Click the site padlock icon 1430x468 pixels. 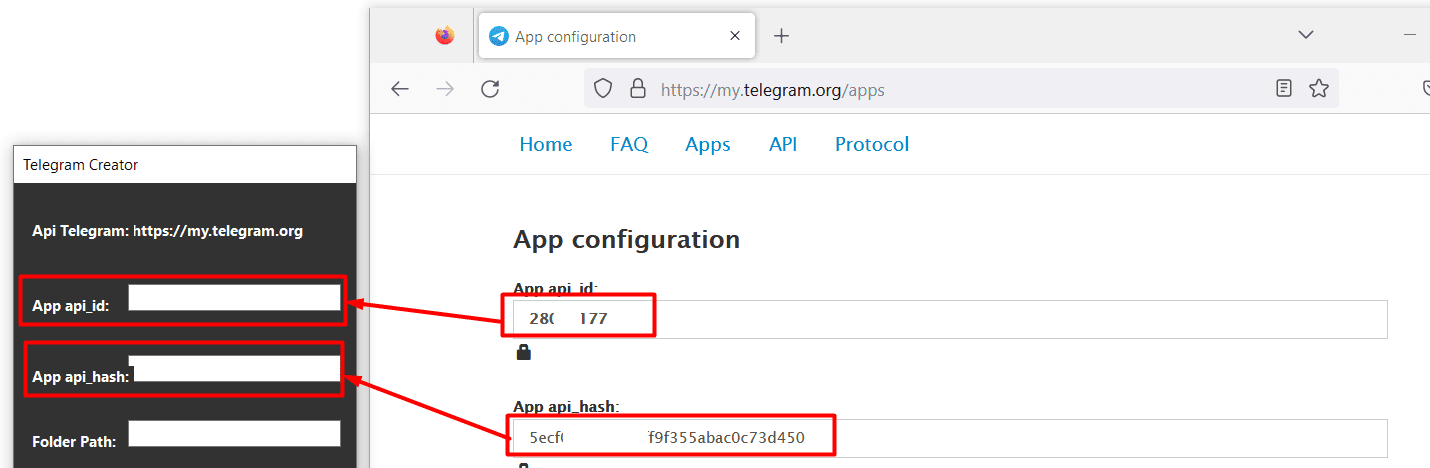coord(637,89)
